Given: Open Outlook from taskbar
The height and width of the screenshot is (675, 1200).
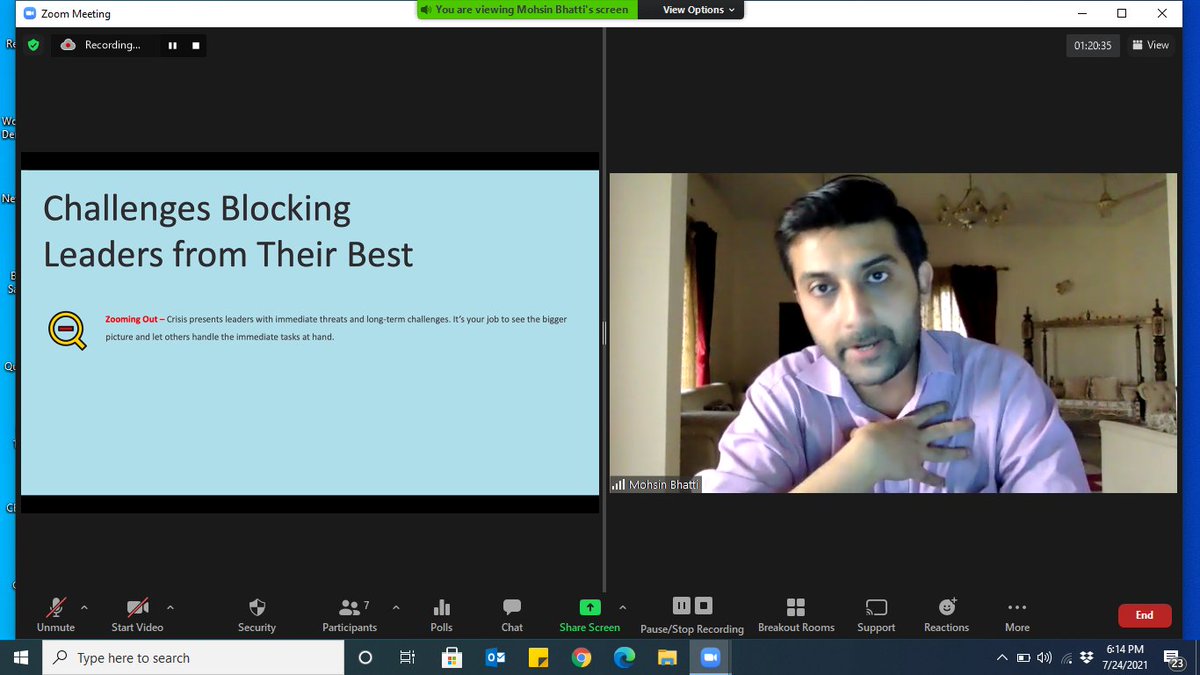Looking at the screenshot, I should 495,658.
